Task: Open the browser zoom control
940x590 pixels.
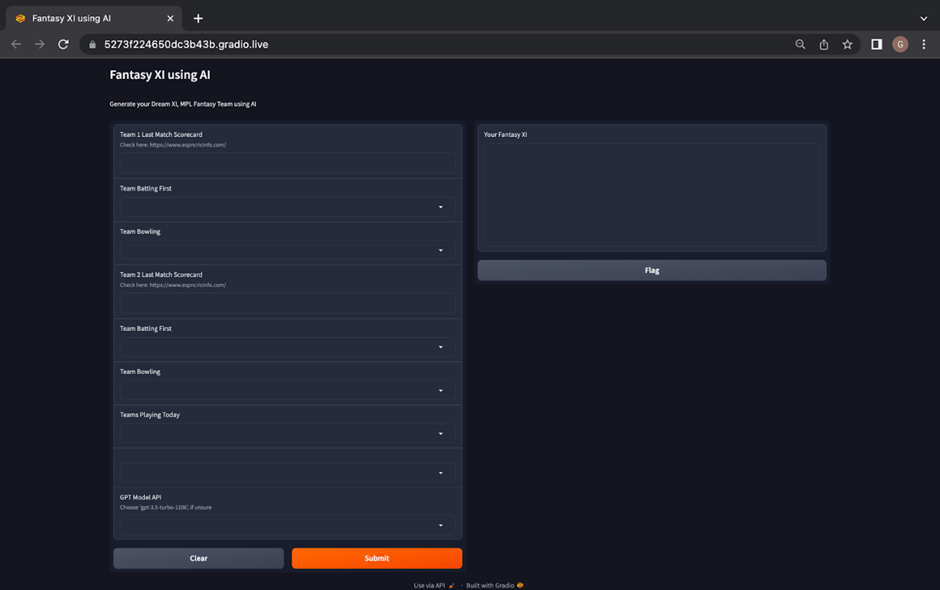Action: point(800,44)
